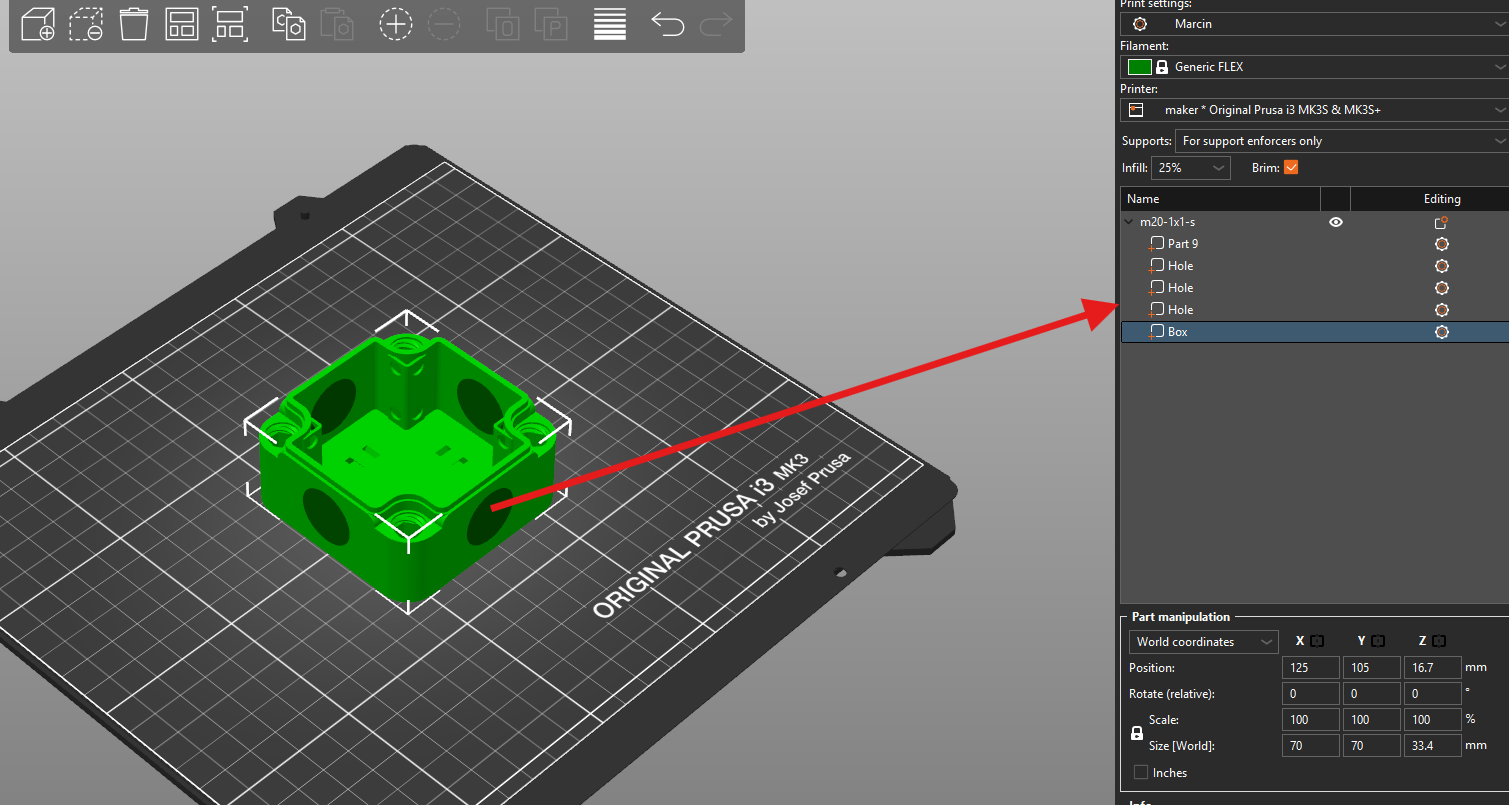Click the Delete all trash icon
Screen dimensions: 1509x805
[134, 24]
